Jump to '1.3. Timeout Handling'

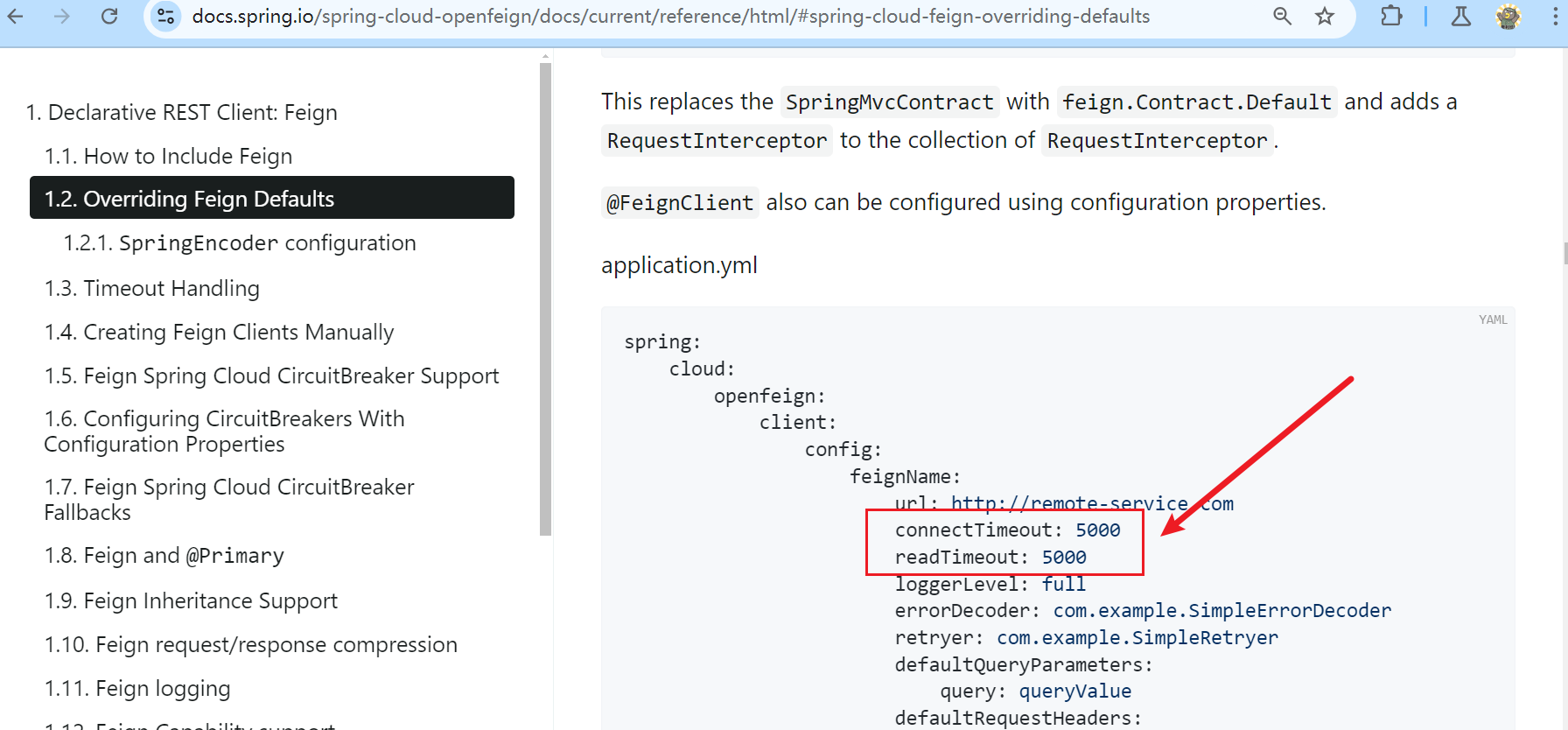152,288
